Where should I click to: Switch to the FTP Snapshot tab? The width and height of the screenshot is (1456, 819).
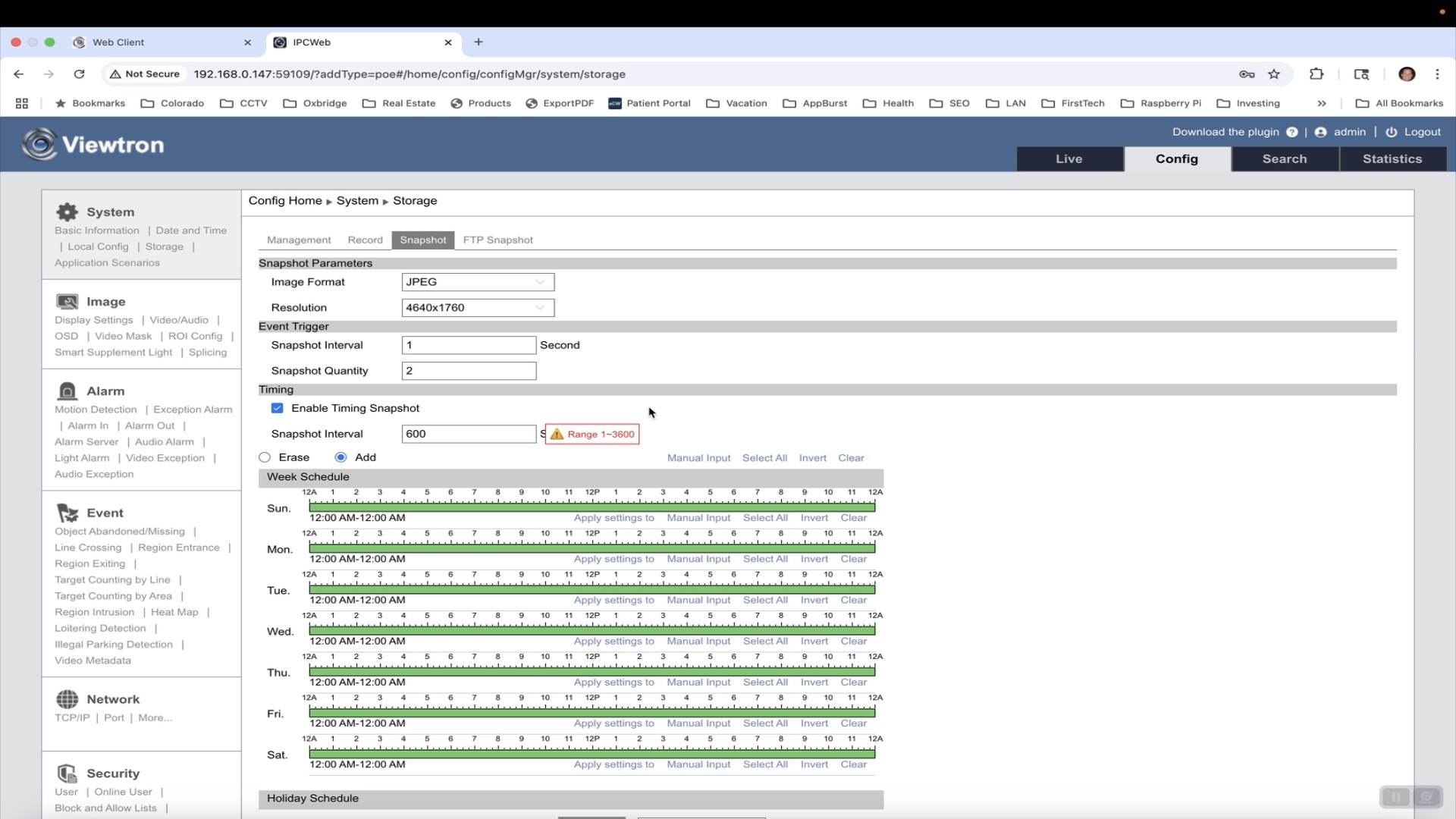497,240
